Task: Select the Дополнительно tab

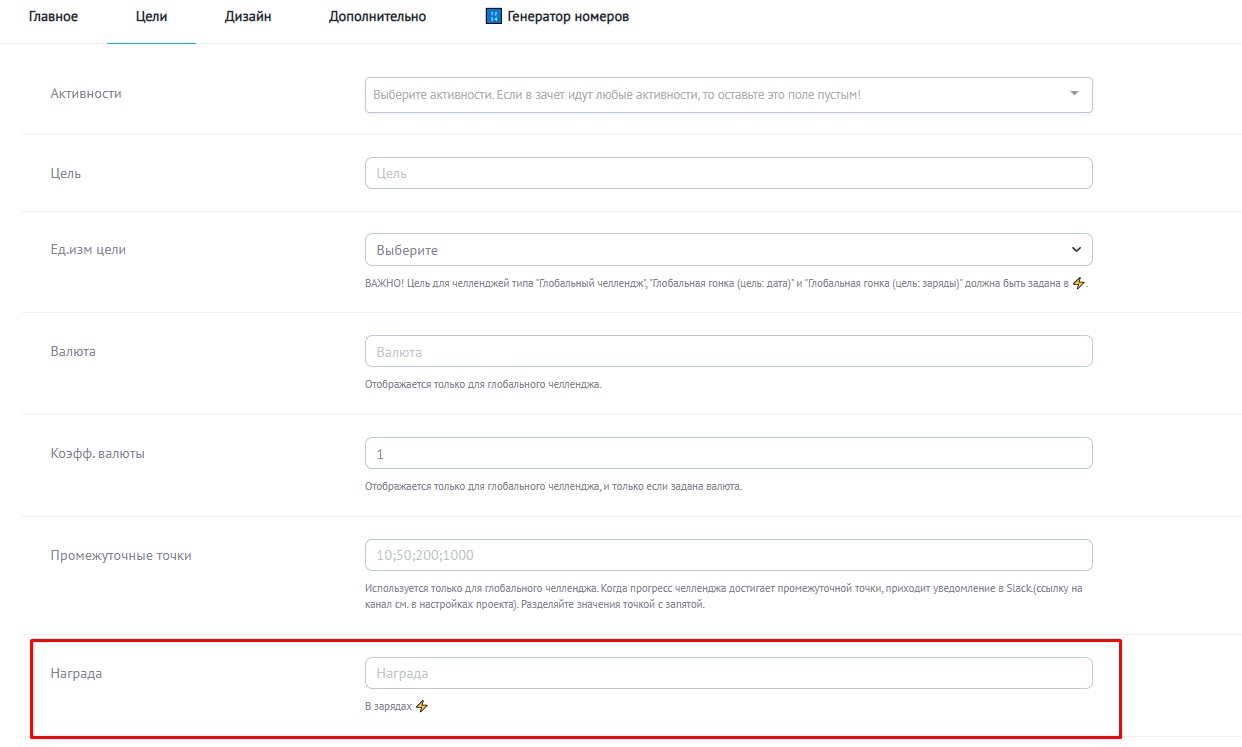Action: (377, 17)
